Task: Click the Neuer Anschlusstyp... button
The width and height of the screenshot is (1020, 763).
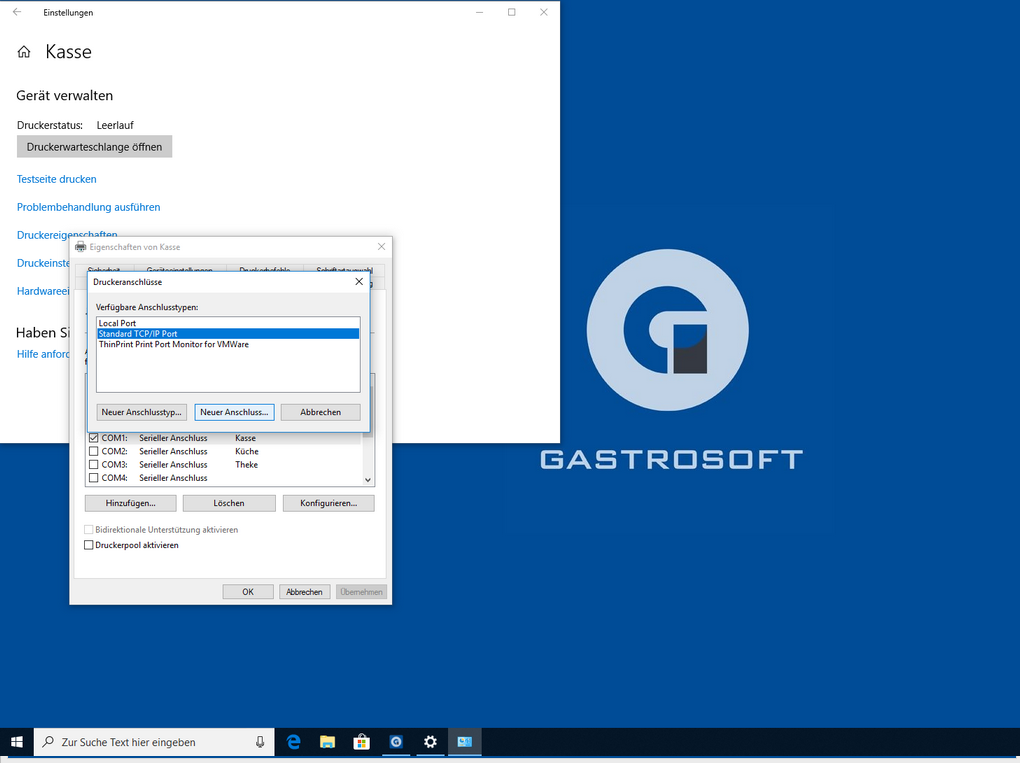Action: (141, 412)
